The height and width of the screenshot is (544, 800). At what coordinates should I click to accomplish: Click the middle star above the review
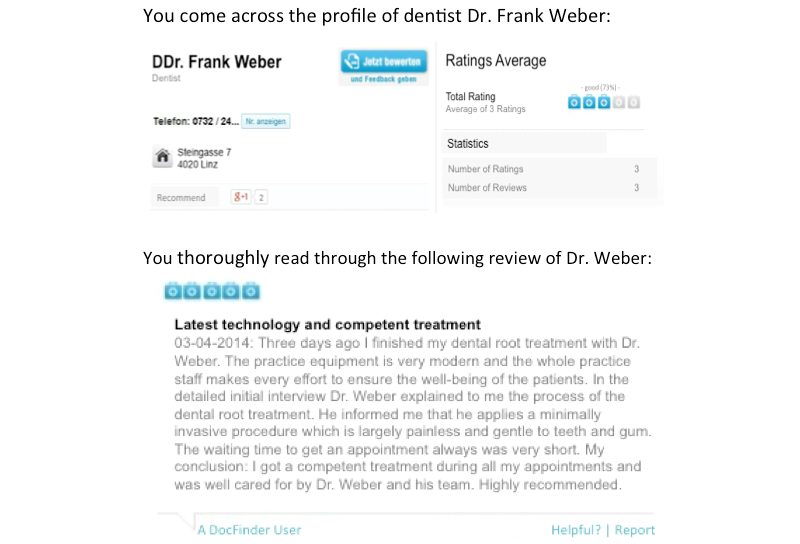(212, 291)
